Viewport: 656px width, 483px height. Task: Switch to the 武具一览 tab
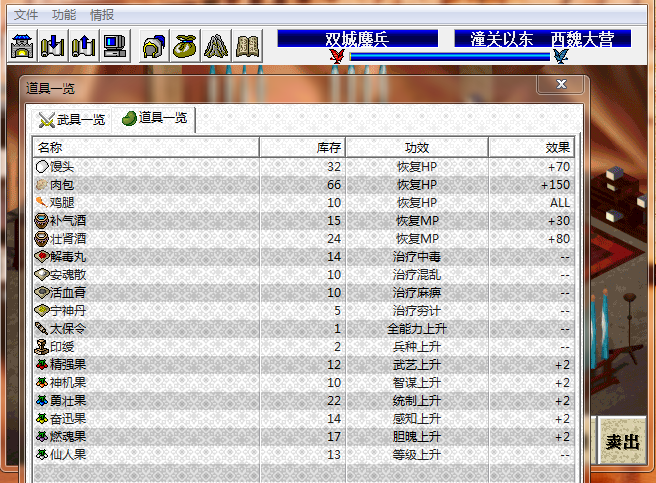(x=72, y=120)
